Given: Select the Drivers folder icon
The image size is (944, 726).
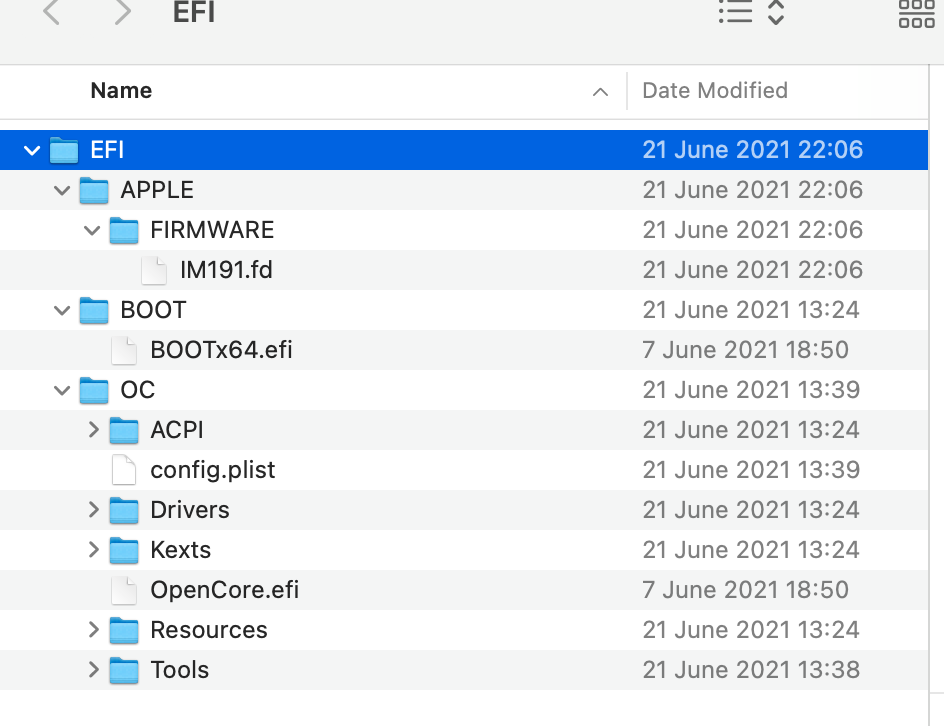Looking at the screenshot, I should (124, 510).
